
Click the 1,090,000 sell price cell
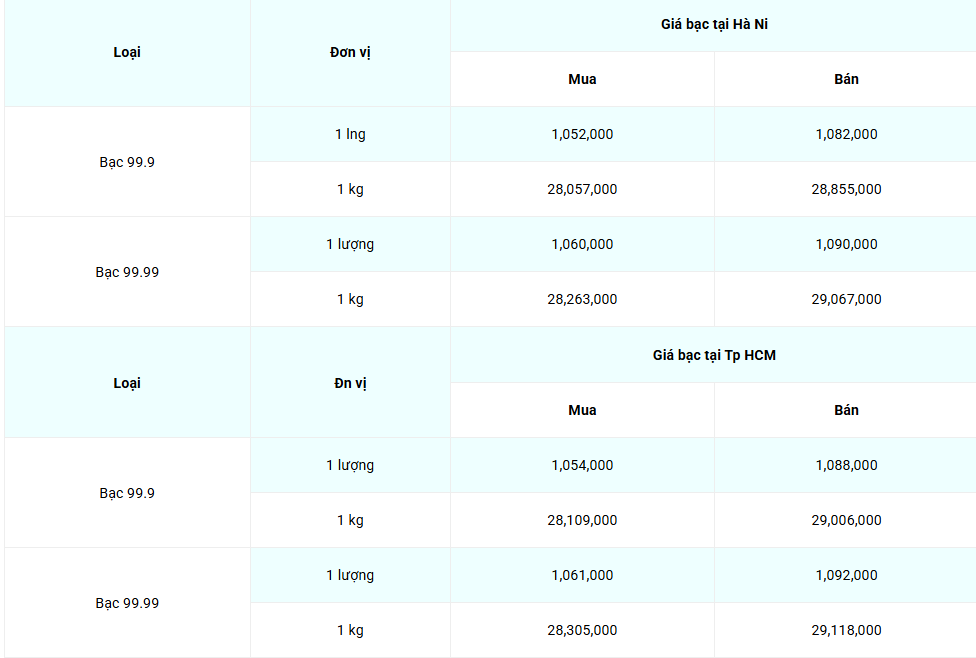tap(846, 244)
